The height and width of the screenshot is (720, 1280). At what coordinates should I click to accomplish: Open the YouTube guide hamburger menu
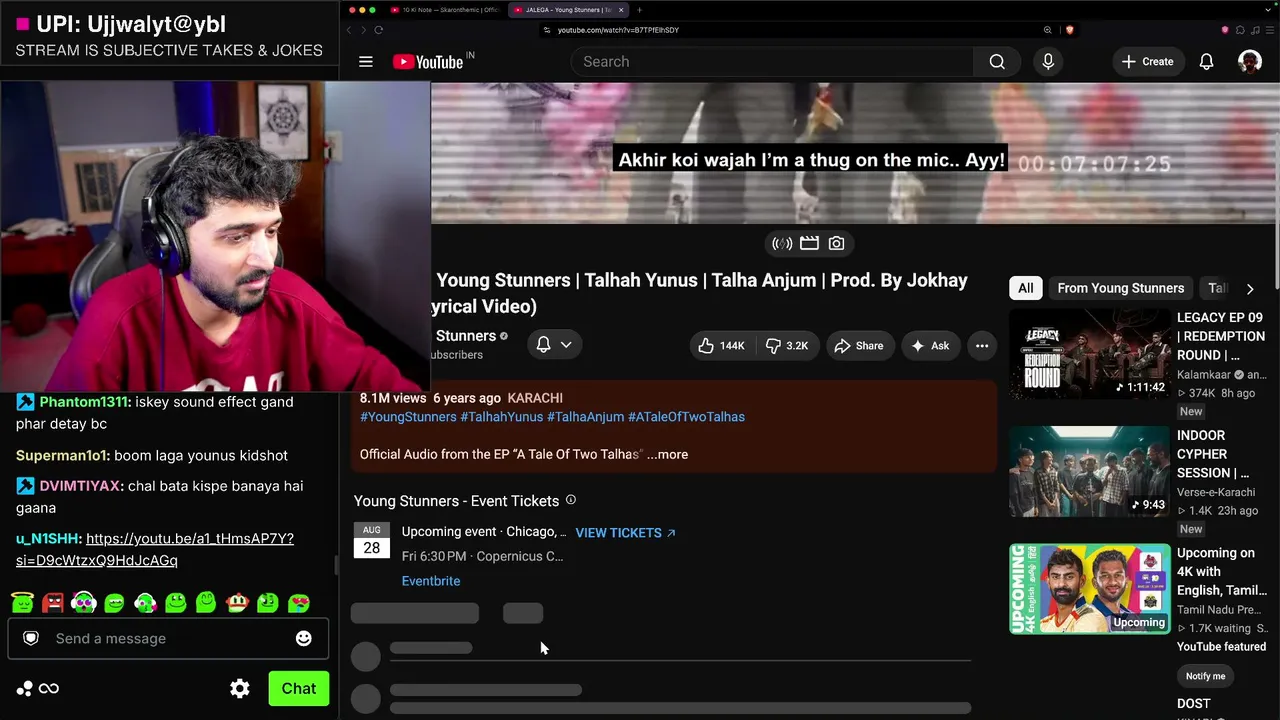[x=366, y=62]
